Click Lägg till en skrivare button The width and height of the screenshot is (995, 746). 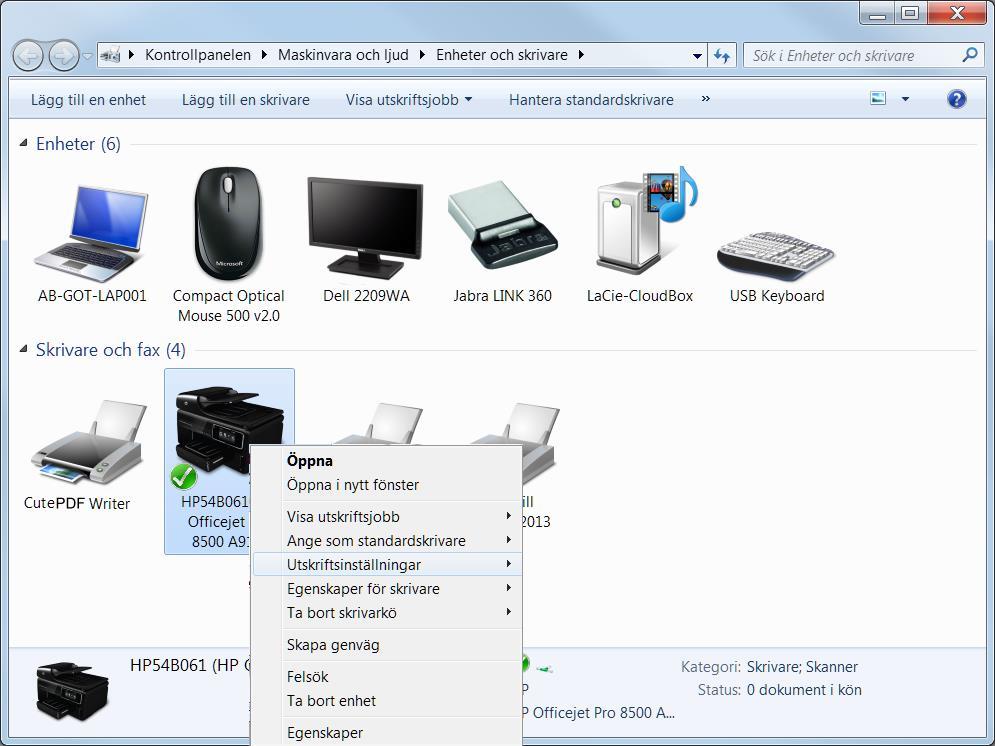pos(246,100)
